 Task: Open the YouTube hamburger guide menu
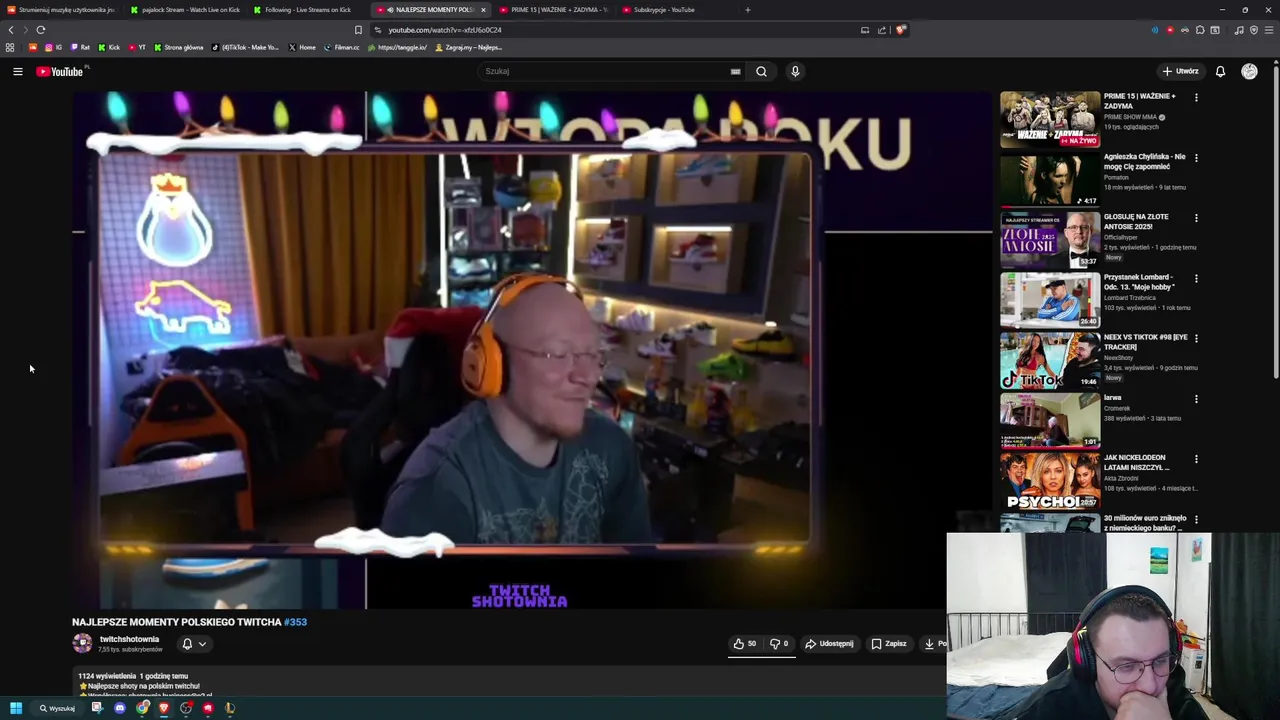point(17,71)
